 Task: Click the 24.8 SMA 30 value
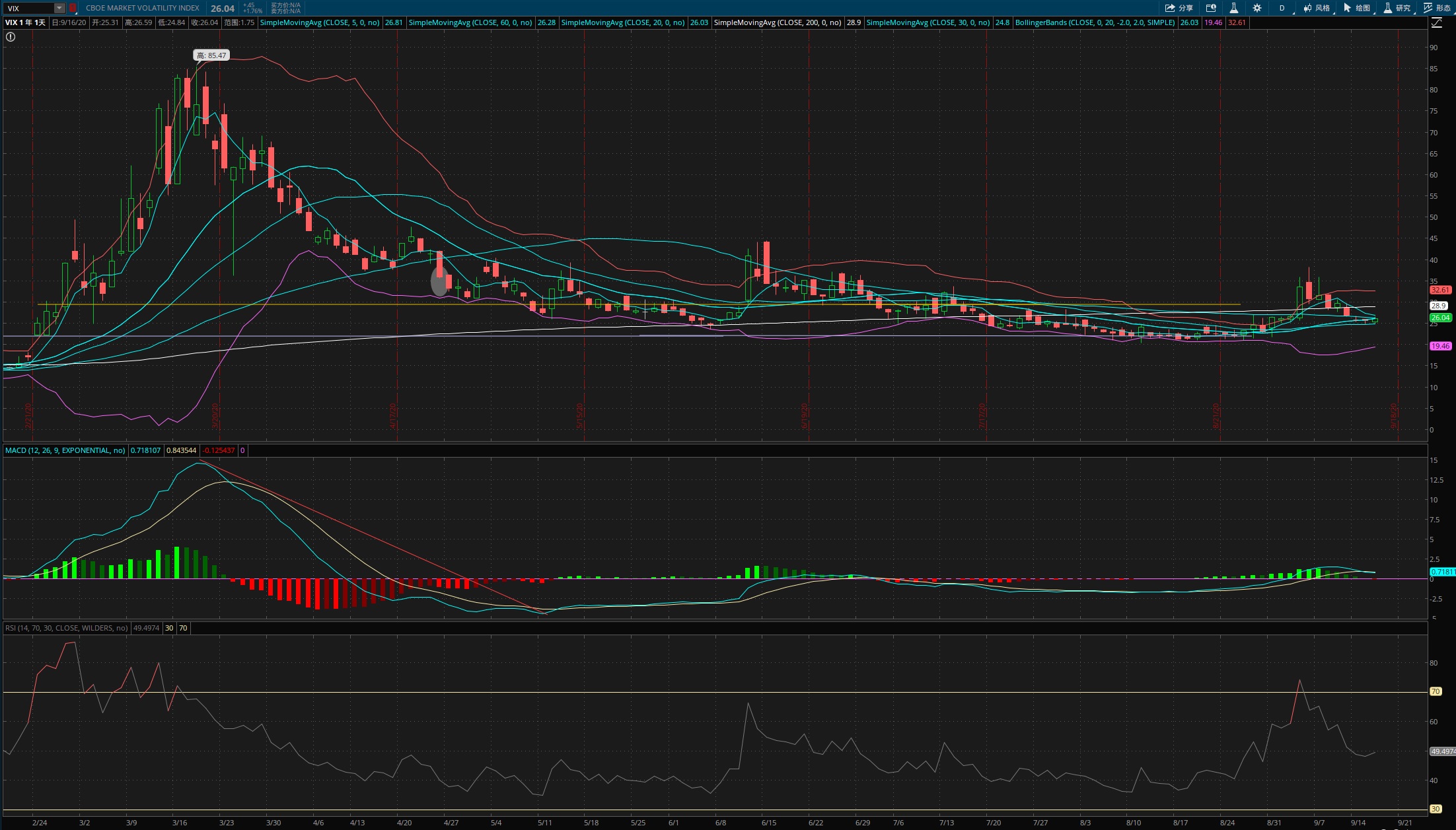(x=1002, y=22)
